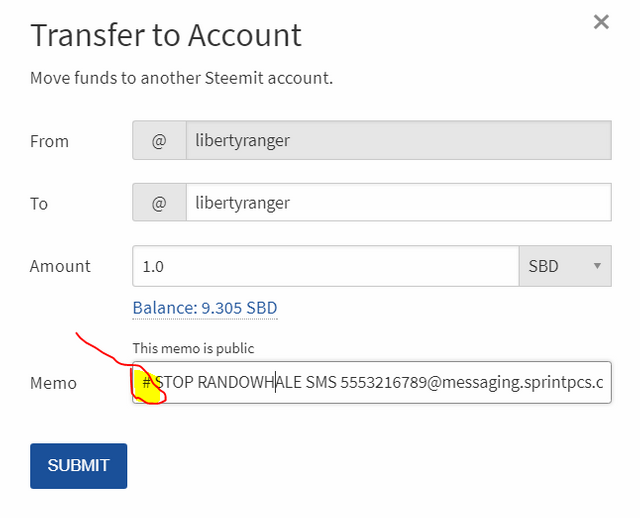Click the yellow highlighted # in memo
Screen dimensions: 640x518
click(146, 382)
